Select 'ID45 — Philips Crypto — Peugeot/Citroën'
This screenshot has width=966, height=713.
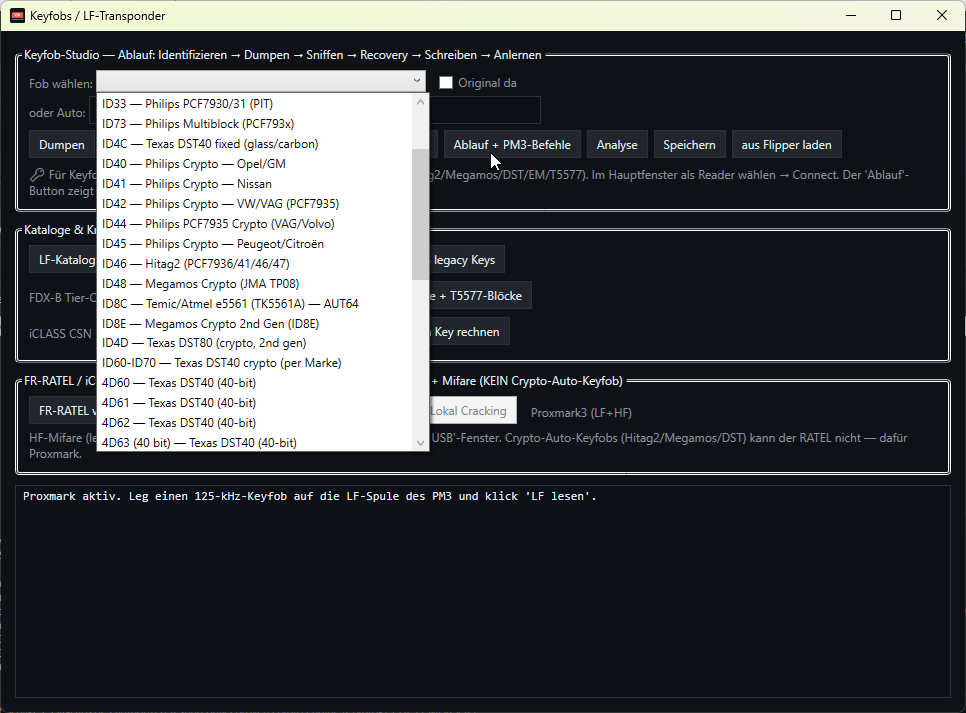pyautogui.click(x=254, y=243)
